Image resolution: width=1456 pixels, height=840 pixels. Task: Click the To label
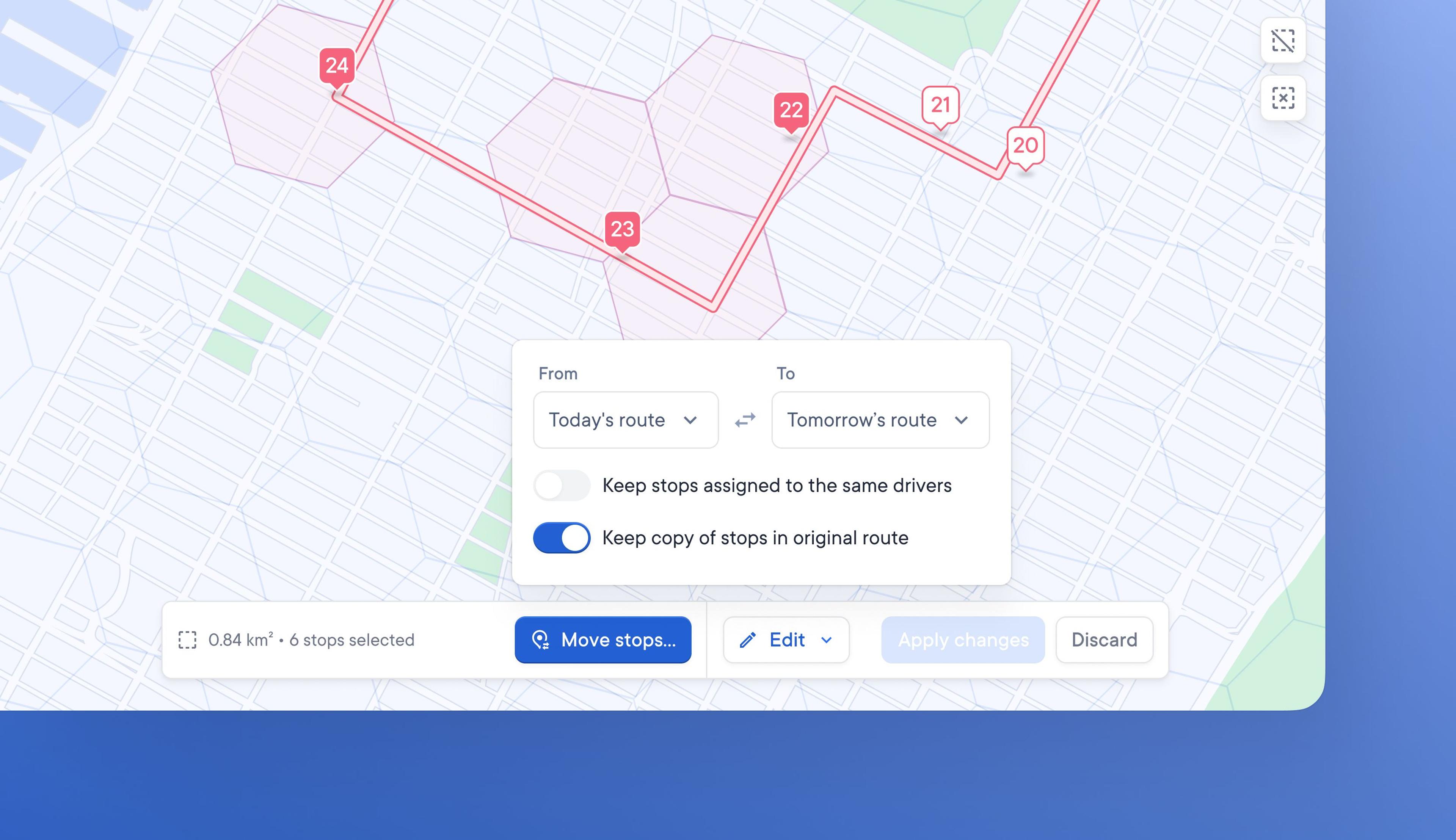tap(785, 374)
